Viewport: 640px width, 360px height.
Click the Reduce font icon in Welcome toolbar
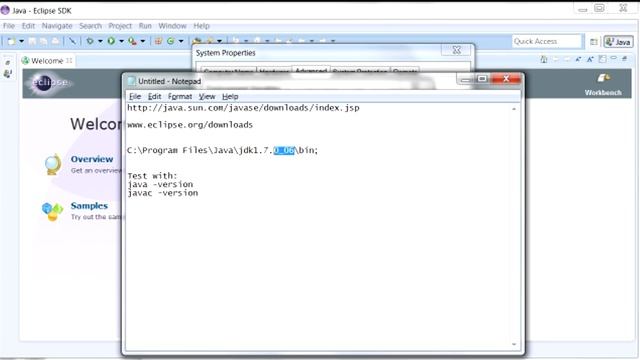(578, 60)
